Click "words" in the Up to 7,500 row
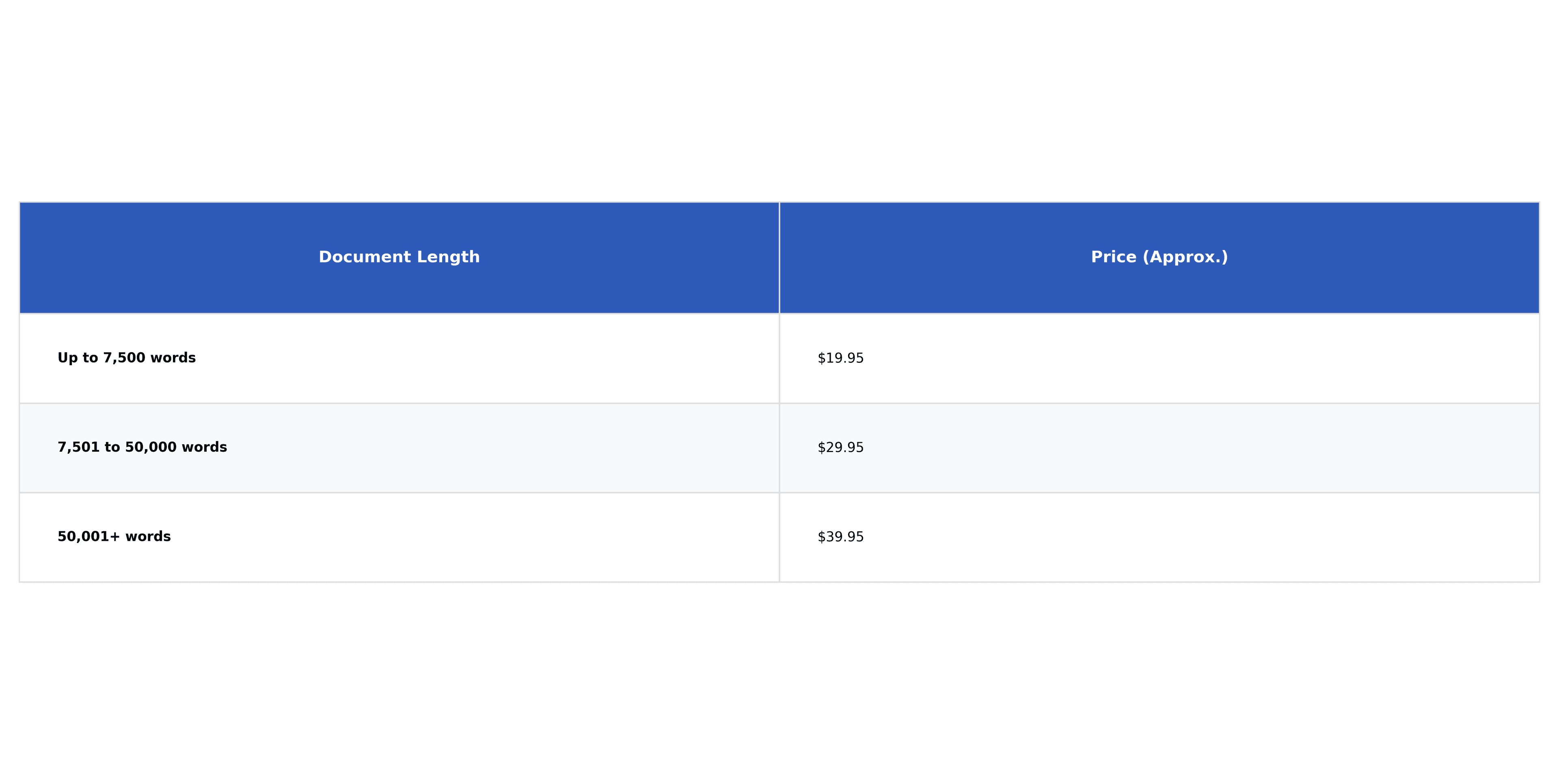 173,358
